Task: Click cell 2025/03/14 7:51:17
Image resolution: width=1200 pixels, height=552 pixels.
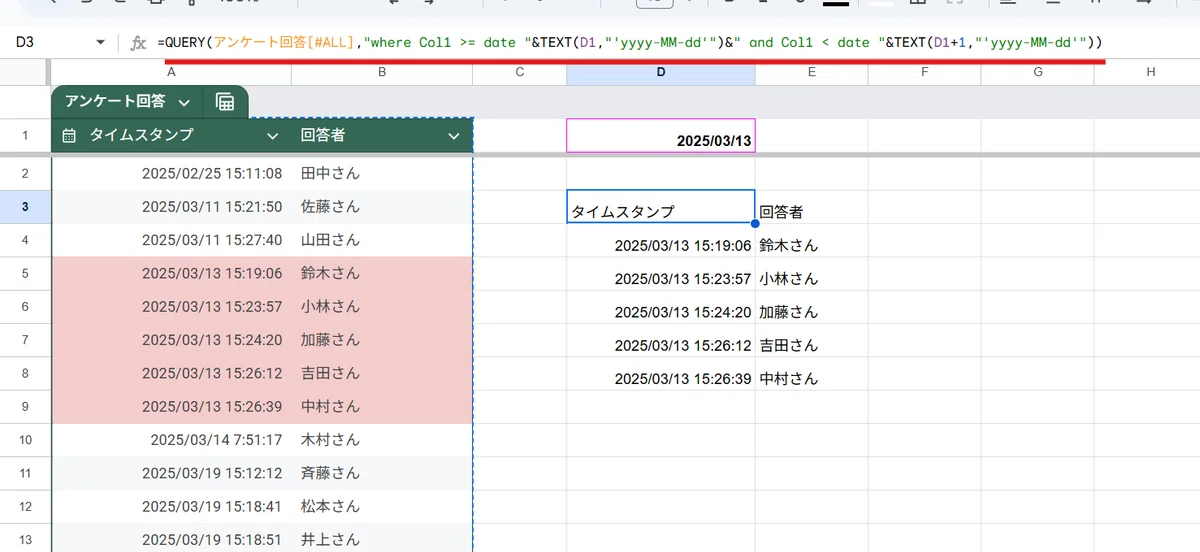Action: click(x=171, y=440)
